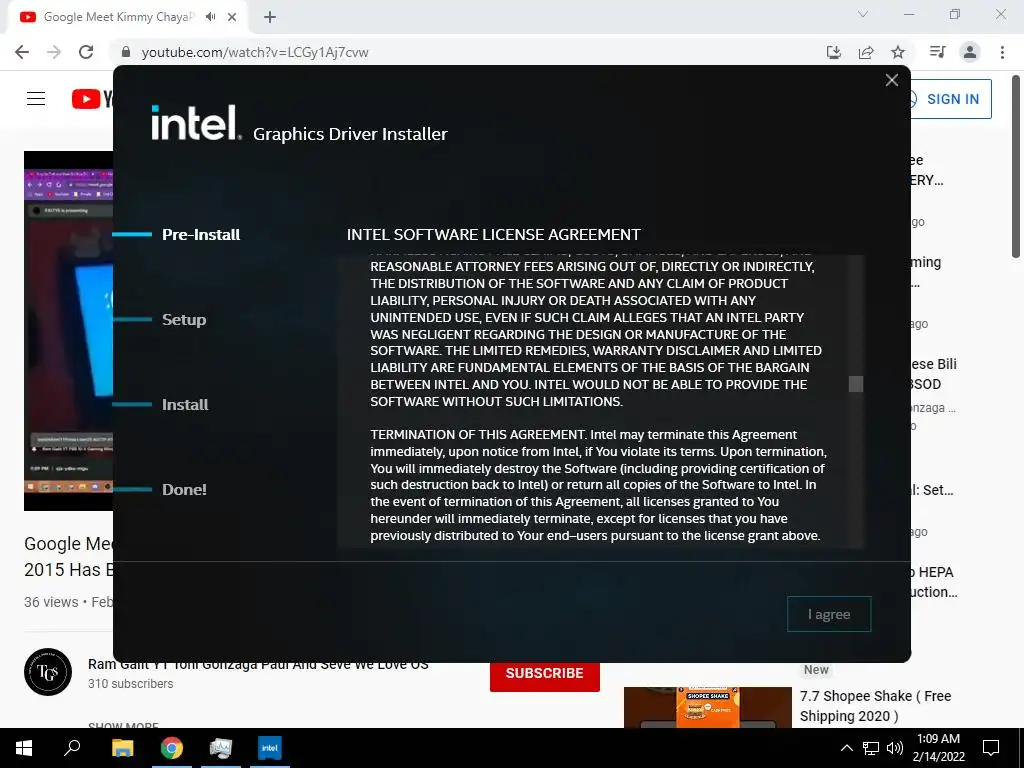1024x768 pixels.
Task: Click the '310 subscribers' text
Action: tap(131, 684)
